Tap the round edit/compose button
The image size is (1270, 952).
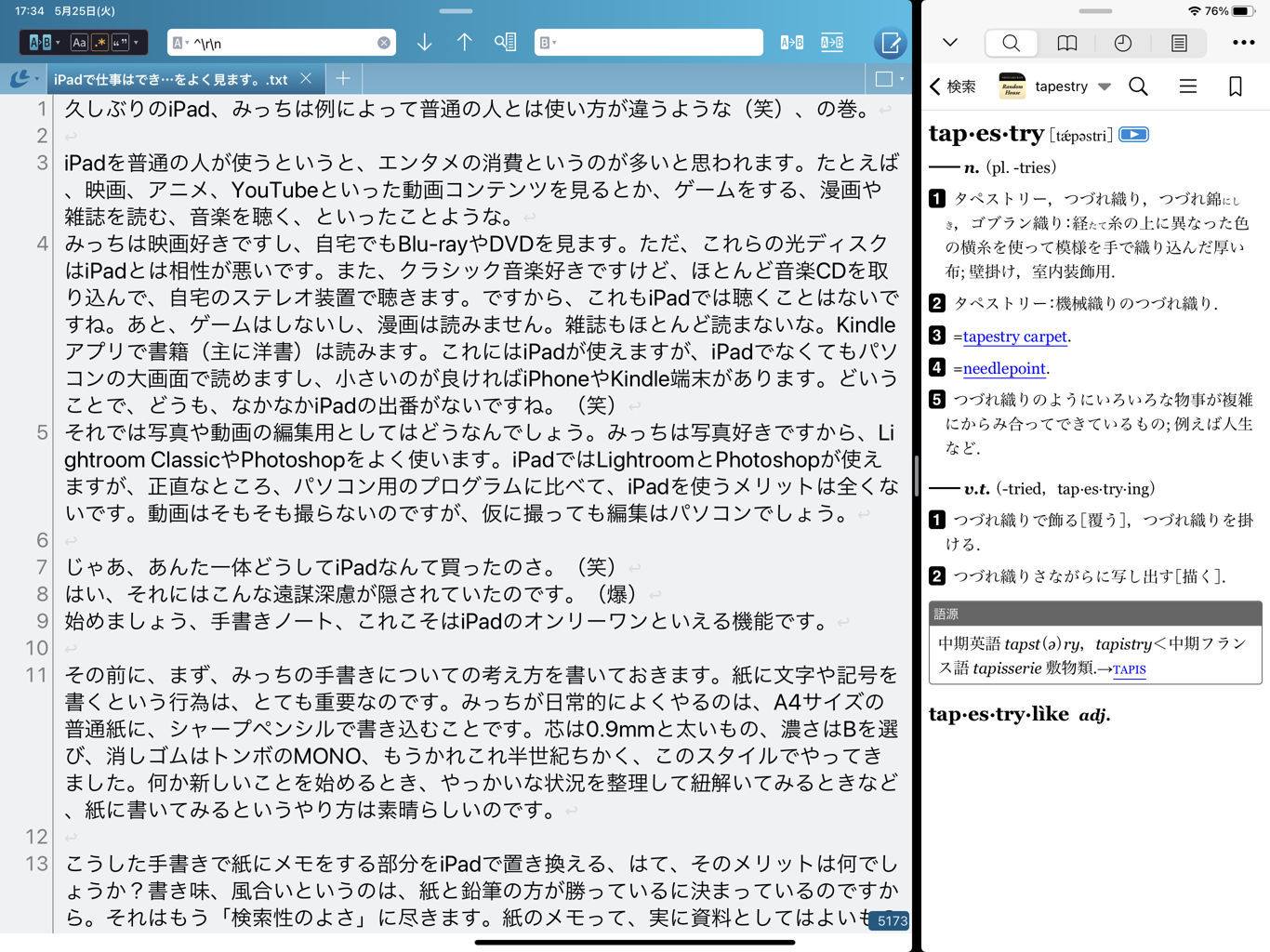point(890,43)
